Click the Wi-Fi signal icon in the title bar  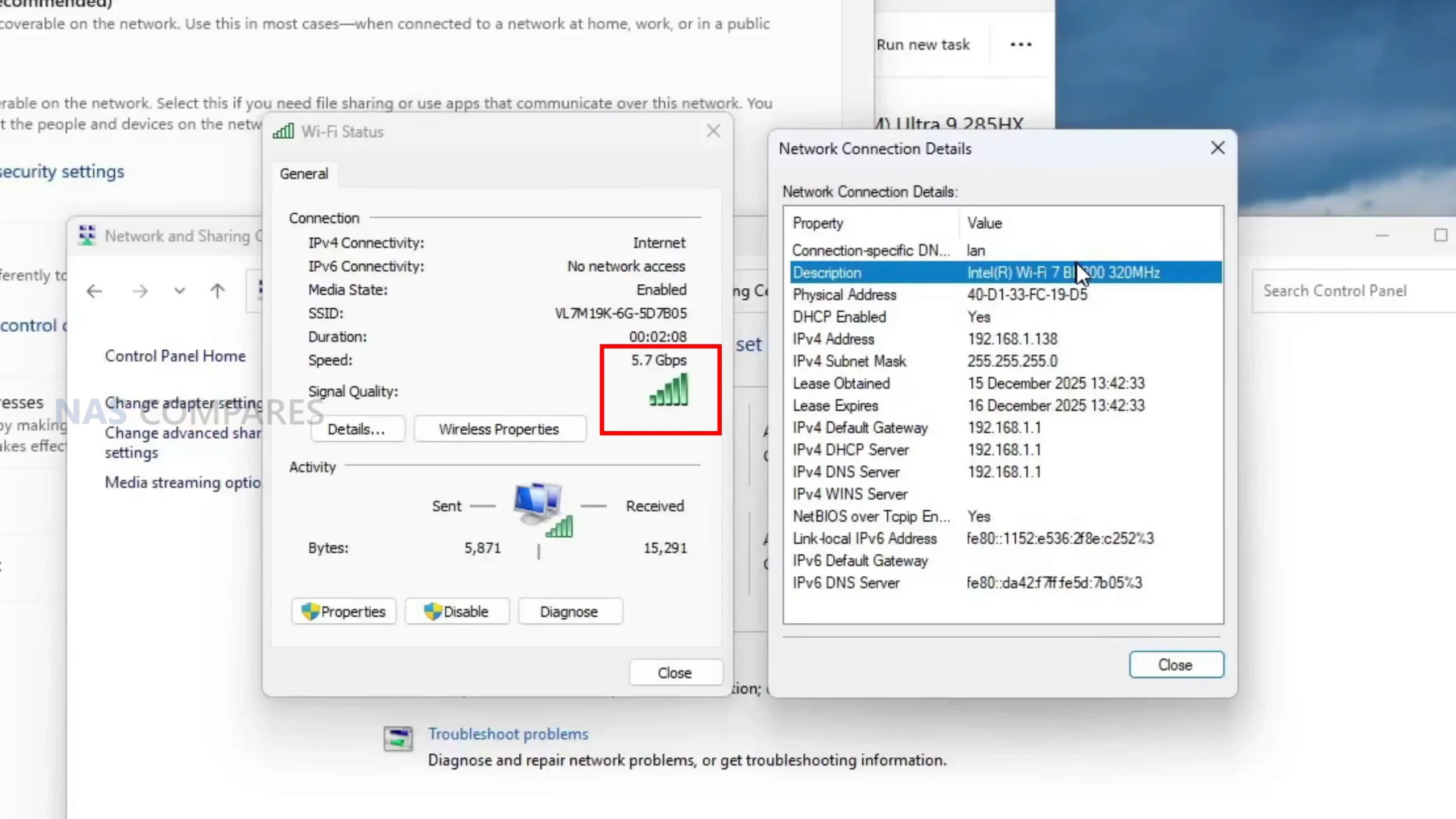(x=283, y=131)
